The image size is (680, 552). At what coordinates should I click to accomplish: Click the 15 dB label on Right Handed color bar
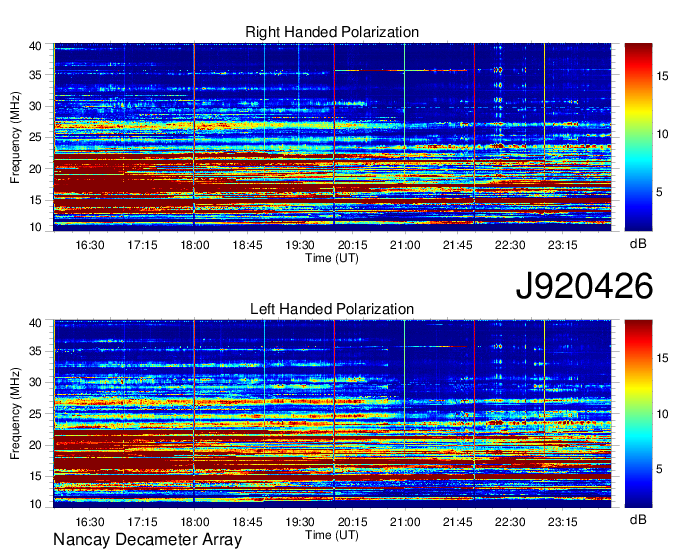pos(662,76)
